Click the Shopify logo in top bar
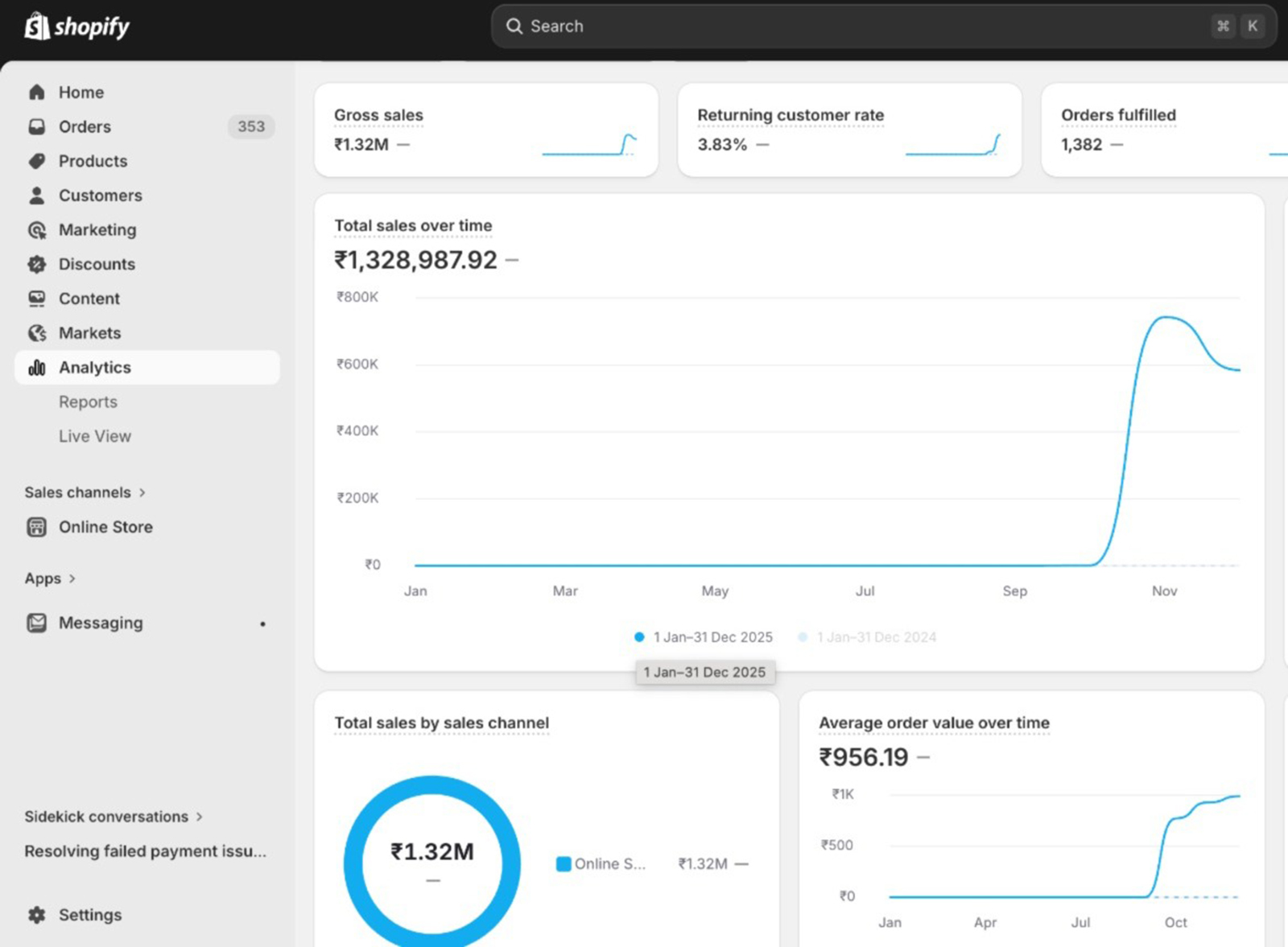Viewport: 1288px width, 947px height. 76,27
